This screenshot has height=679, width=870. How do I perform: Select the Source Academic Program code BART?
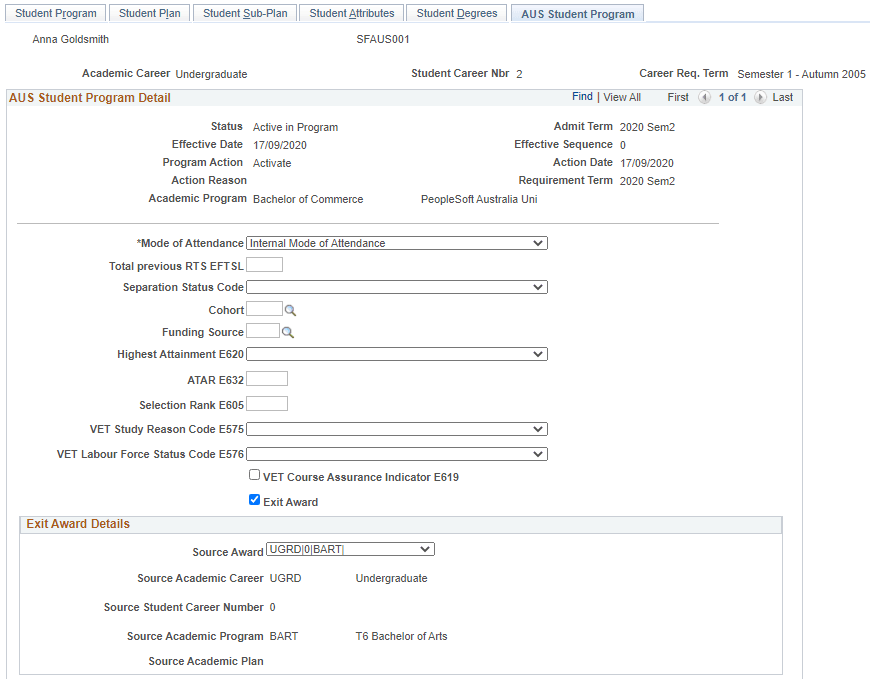284,636
